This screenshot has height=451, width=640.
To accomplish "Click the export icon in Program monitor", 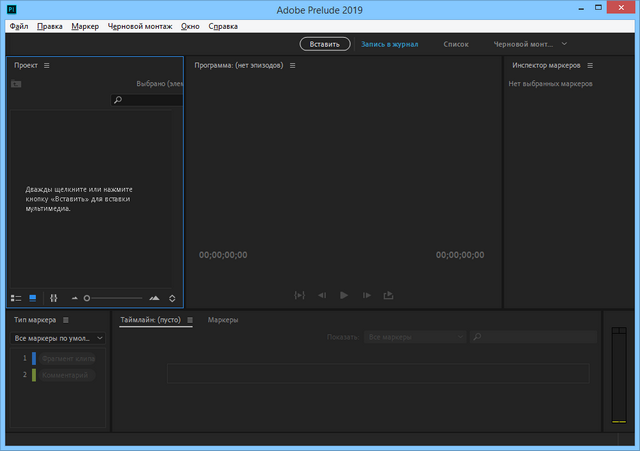I will (389, 295).
